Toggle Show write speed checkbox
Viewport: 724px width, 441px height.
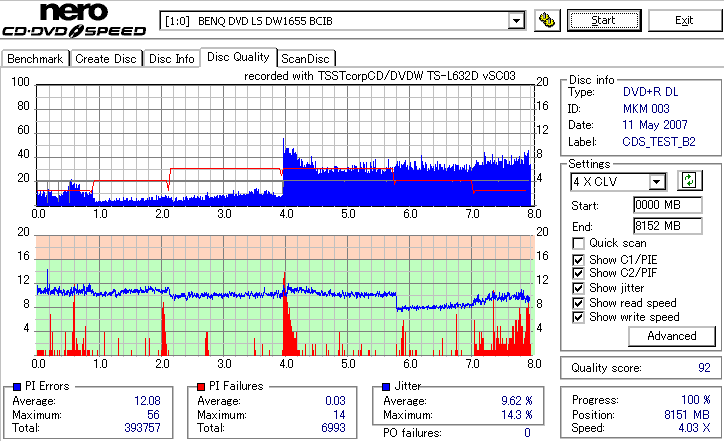pyautogui.click(x=578, y=317)
